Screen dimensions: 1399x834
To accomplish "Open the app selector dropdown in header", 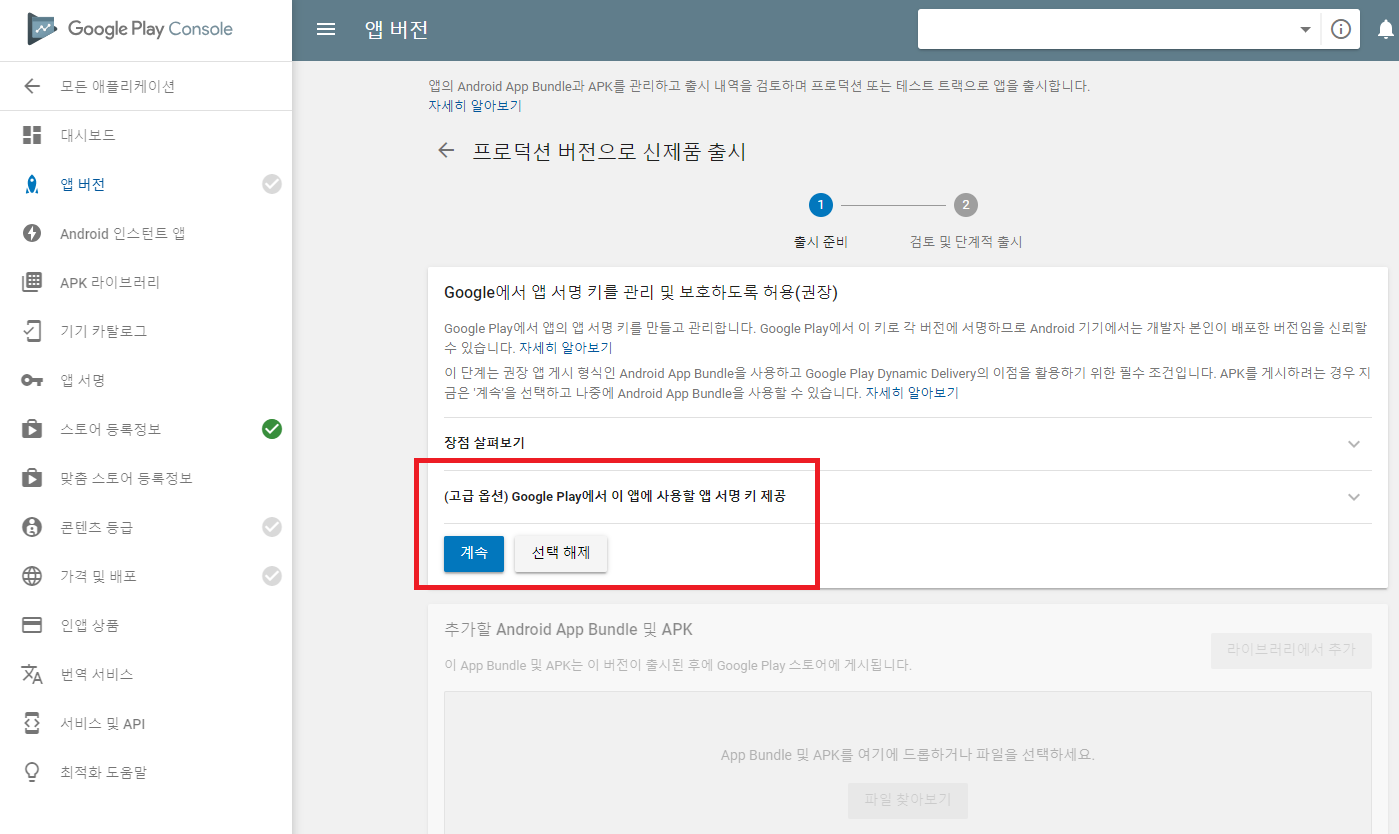I will pyautogui.click(x=1119, y=30).
